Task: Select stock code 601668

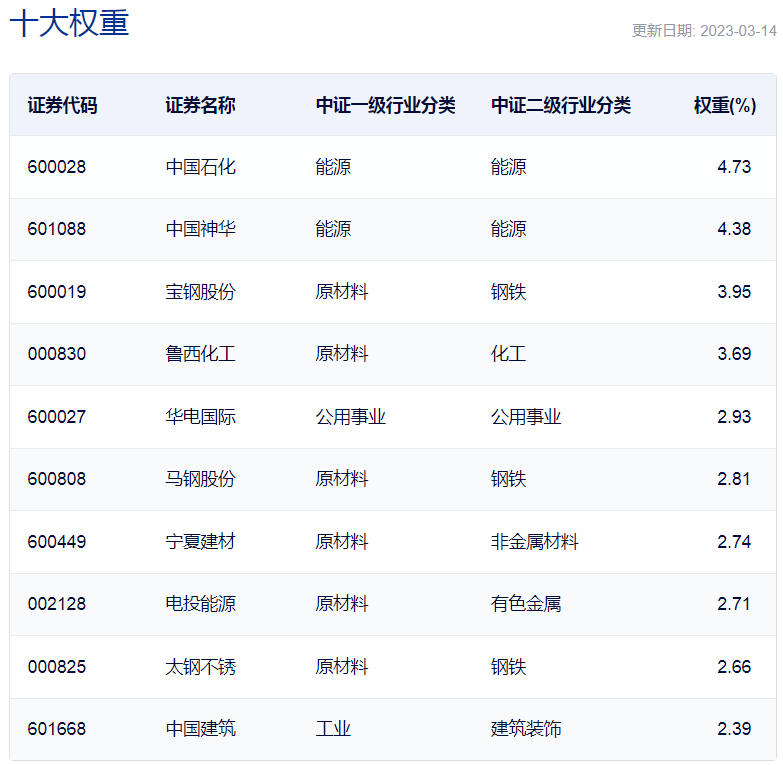Action: pos(57,729)
